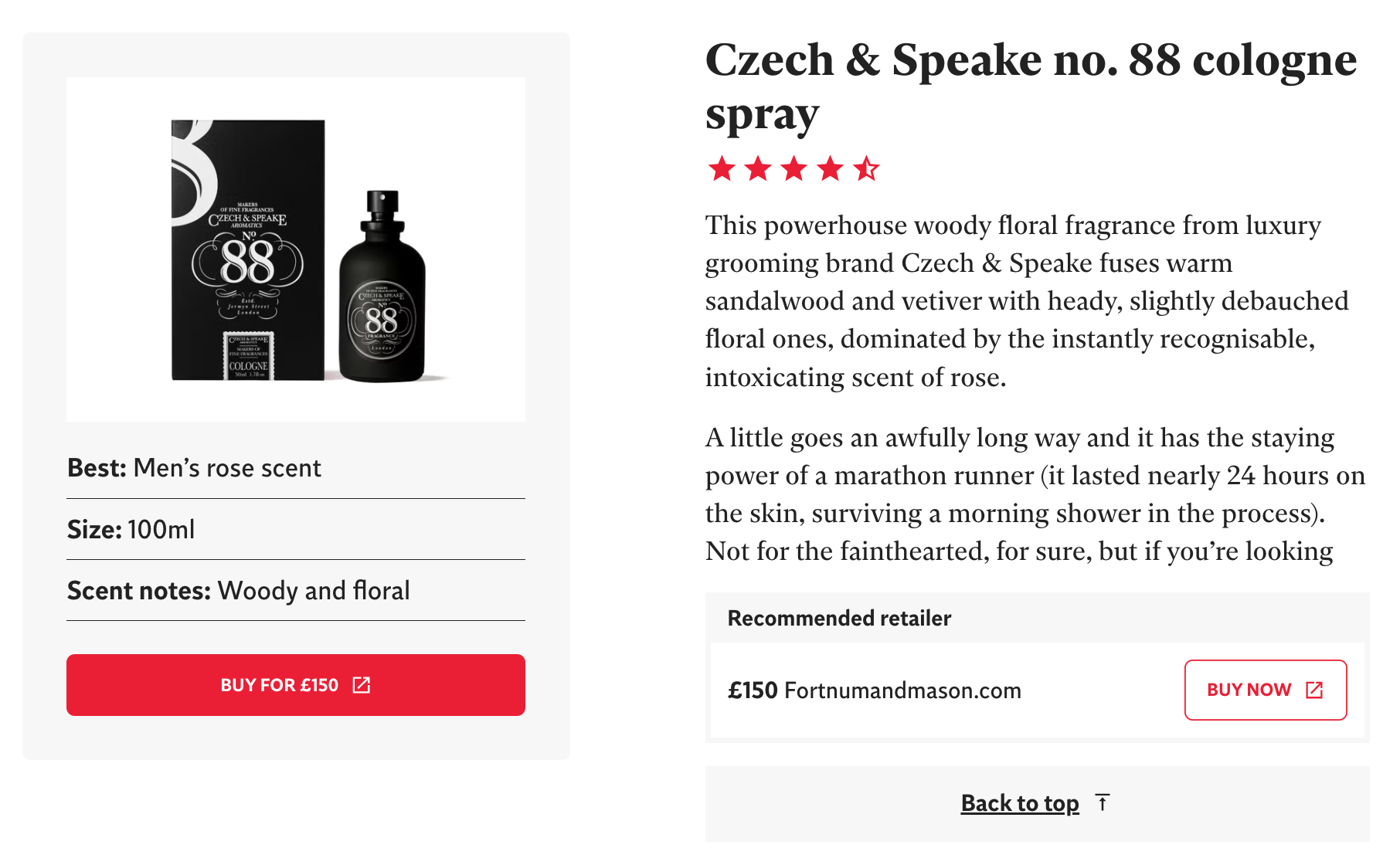Click the black cologne box in product image
The width and height of the screenshot is (1400, 865).
click(x=247, y=249)
